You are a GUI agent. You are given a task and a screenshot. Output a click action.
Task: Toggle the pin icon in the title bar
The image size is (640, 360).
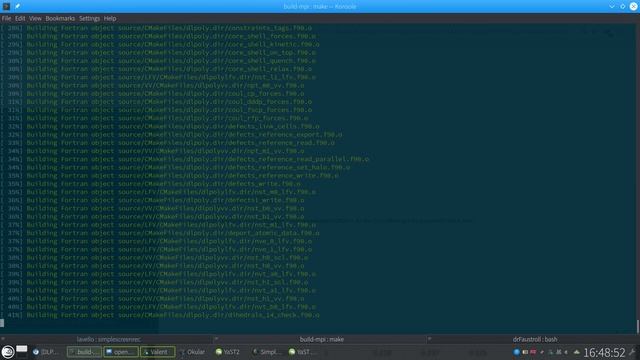click(x=18, y=6)
